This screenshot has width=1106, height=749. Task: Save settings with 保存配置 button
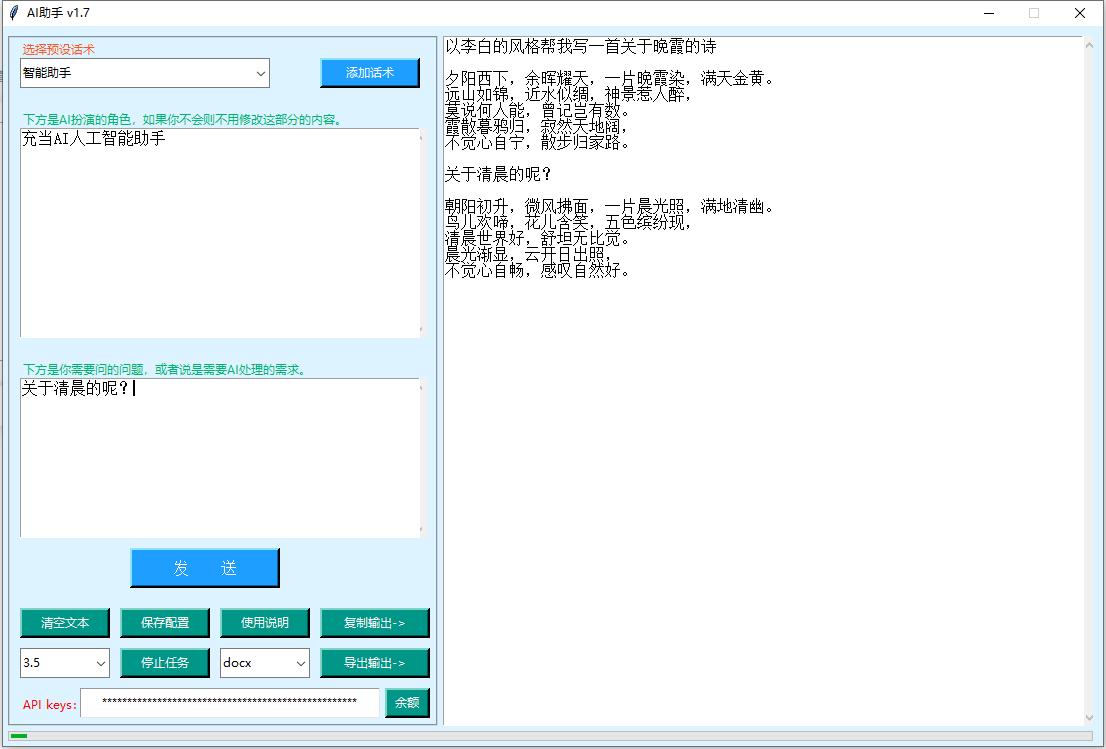tap(165, 622)
